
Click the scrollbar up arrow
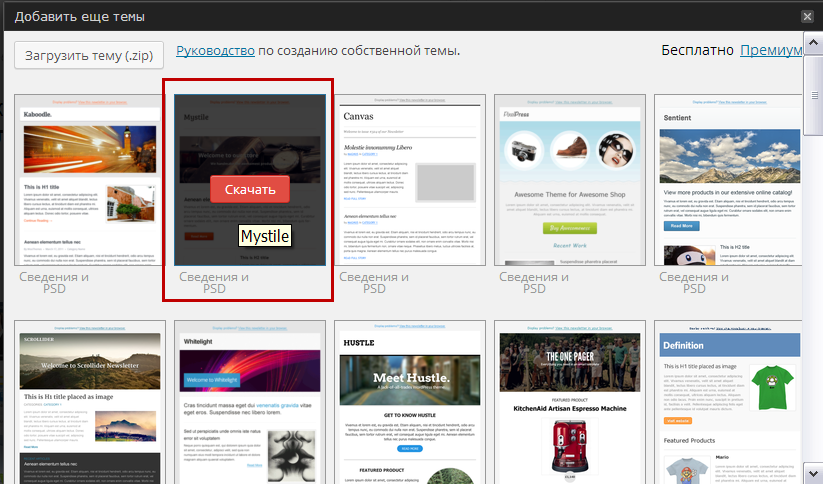tap(813, 43)
